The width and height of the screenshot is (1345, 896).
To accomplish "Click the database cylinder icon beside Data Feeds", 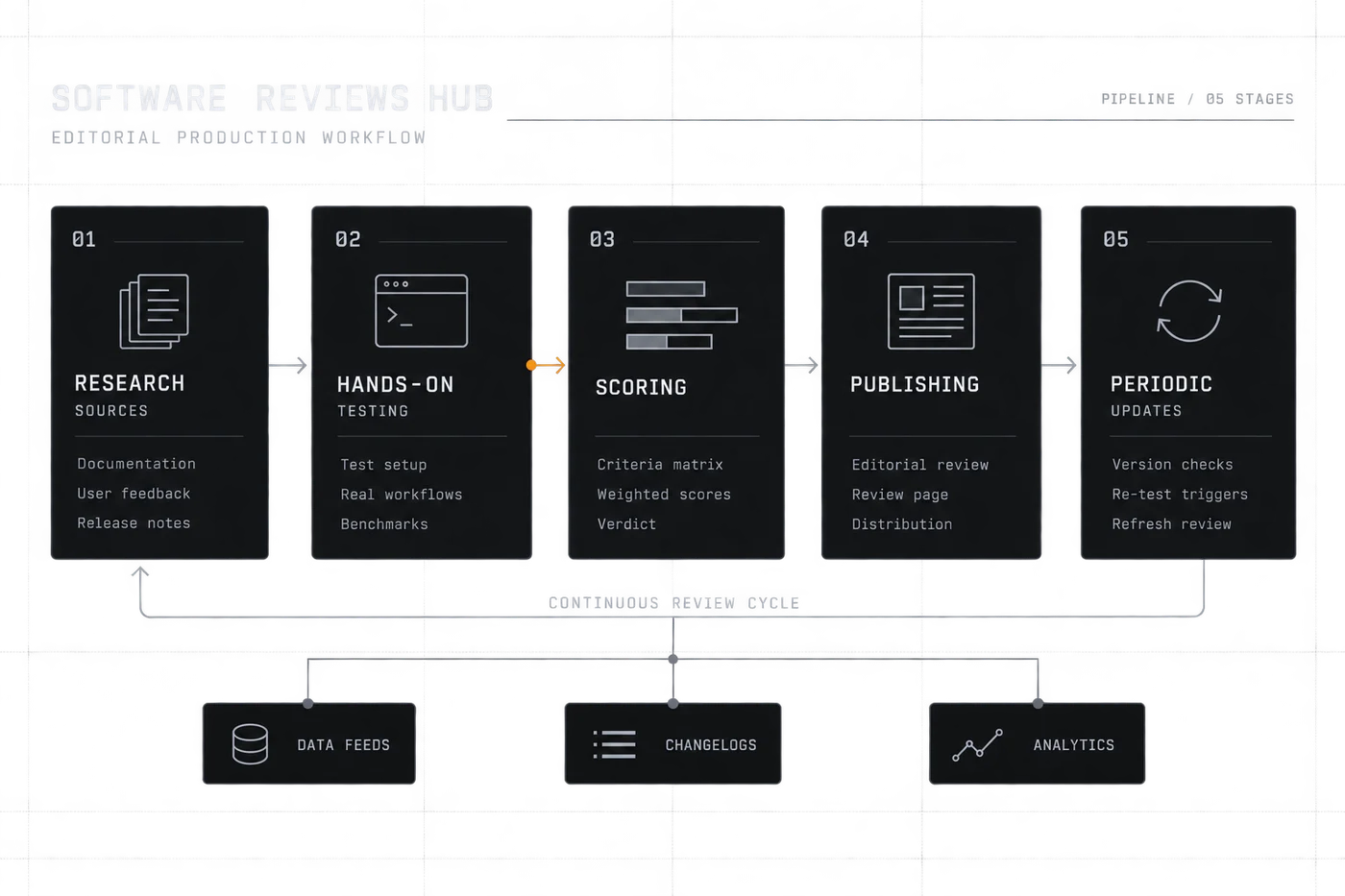I will [x=250, y=744].
